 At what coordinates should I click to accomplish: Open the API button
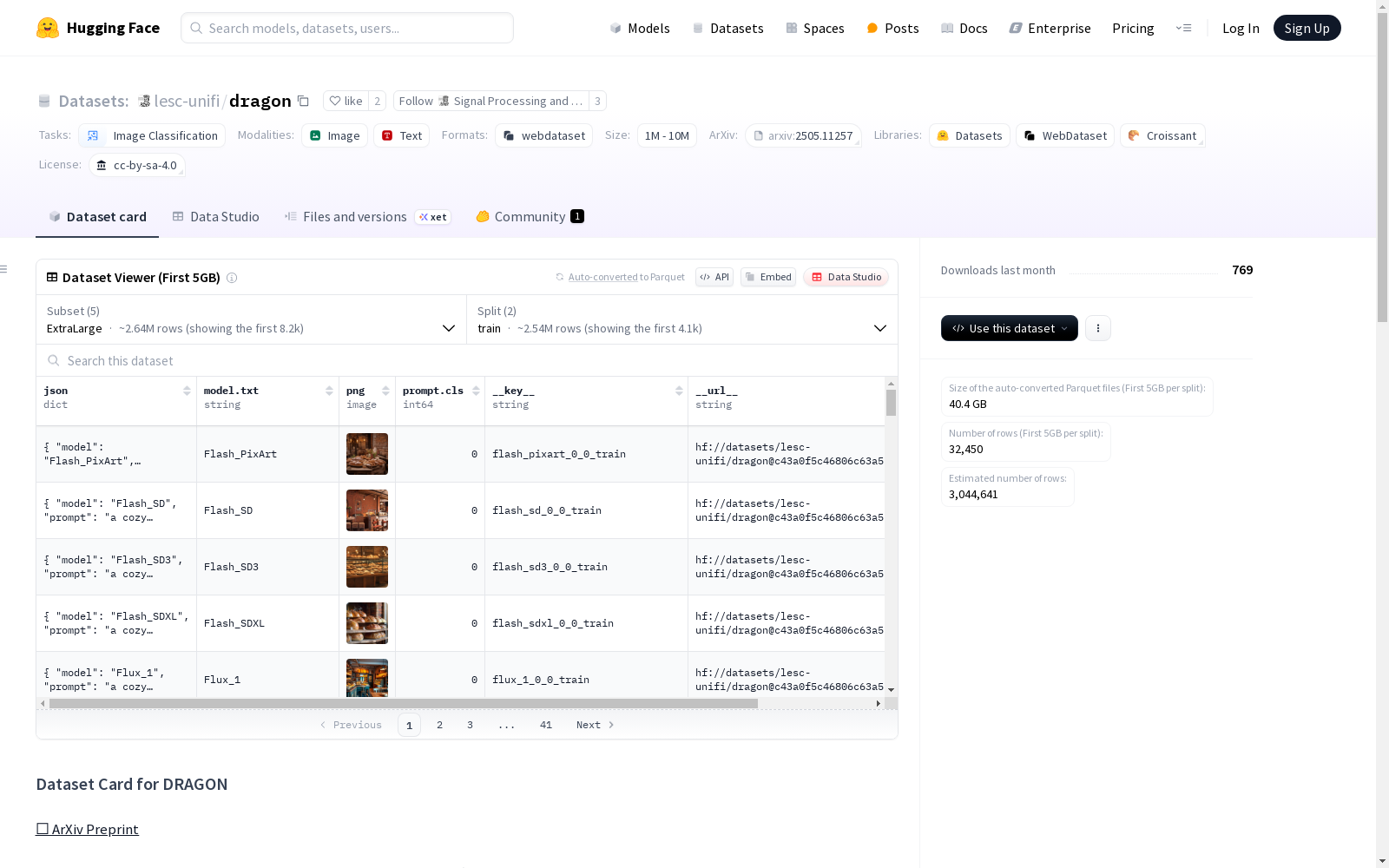click(x=714, y=277)
